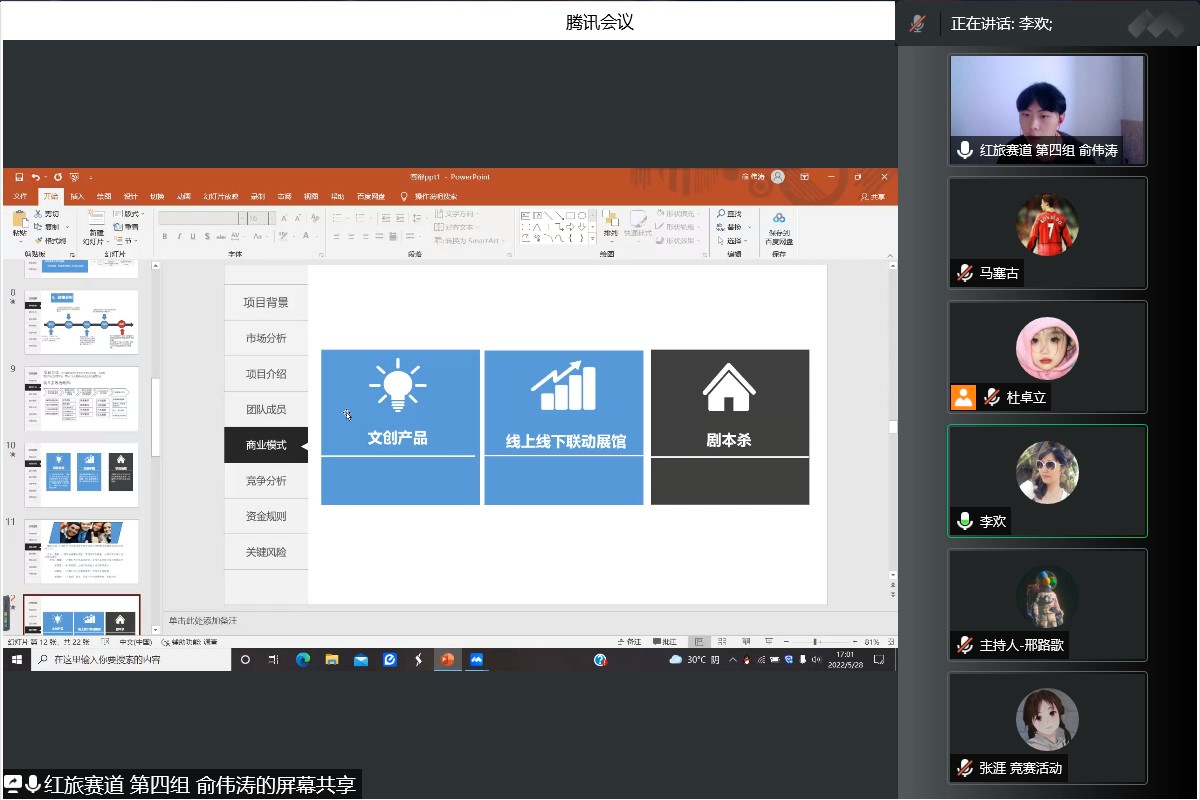Click the house icon above 剧本杀
1200x800 pixels.
(x=729, y=387)
